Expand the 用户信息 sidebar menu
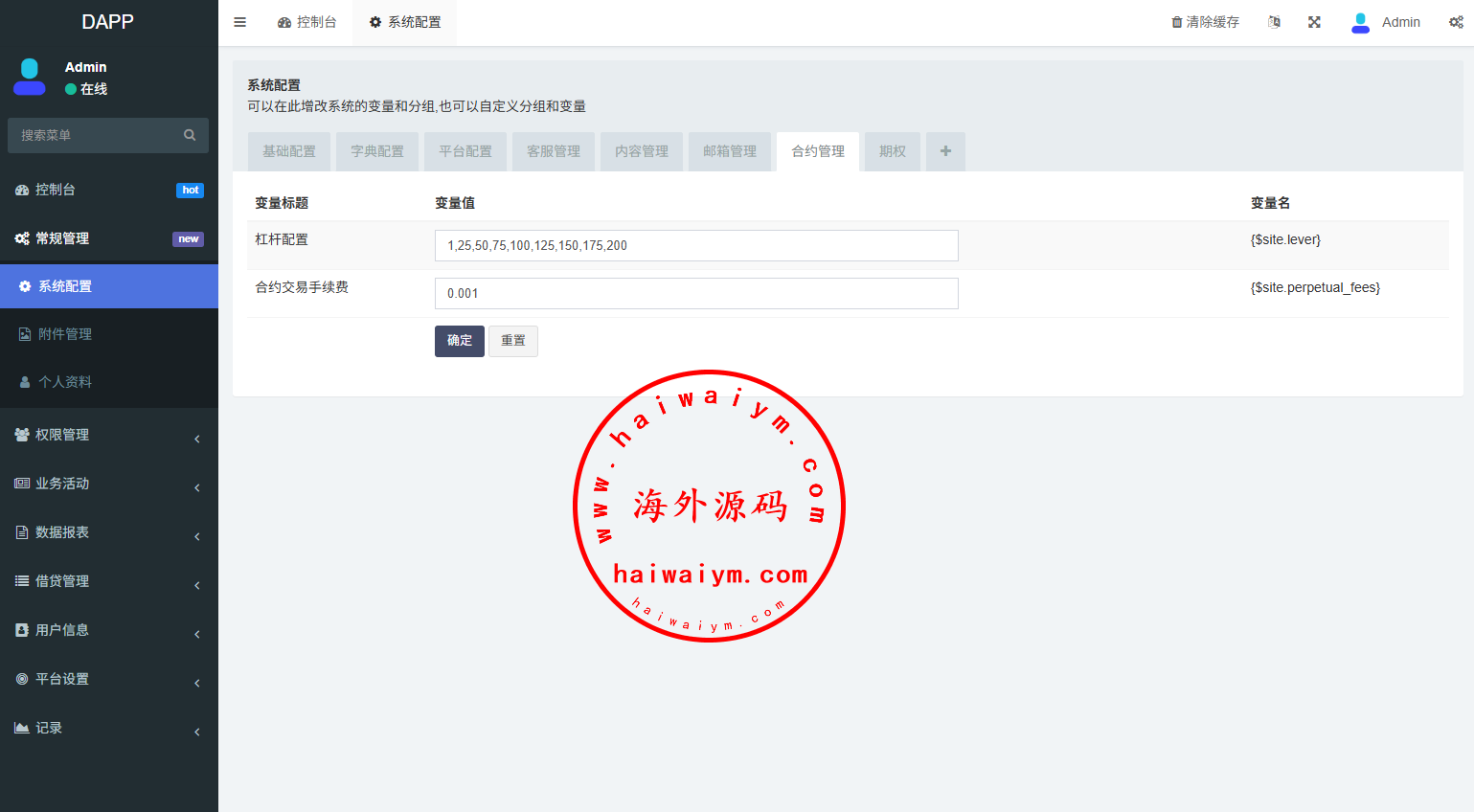Image resolution: width=1474 pixels, height=812 pixels. click(108, 630)
